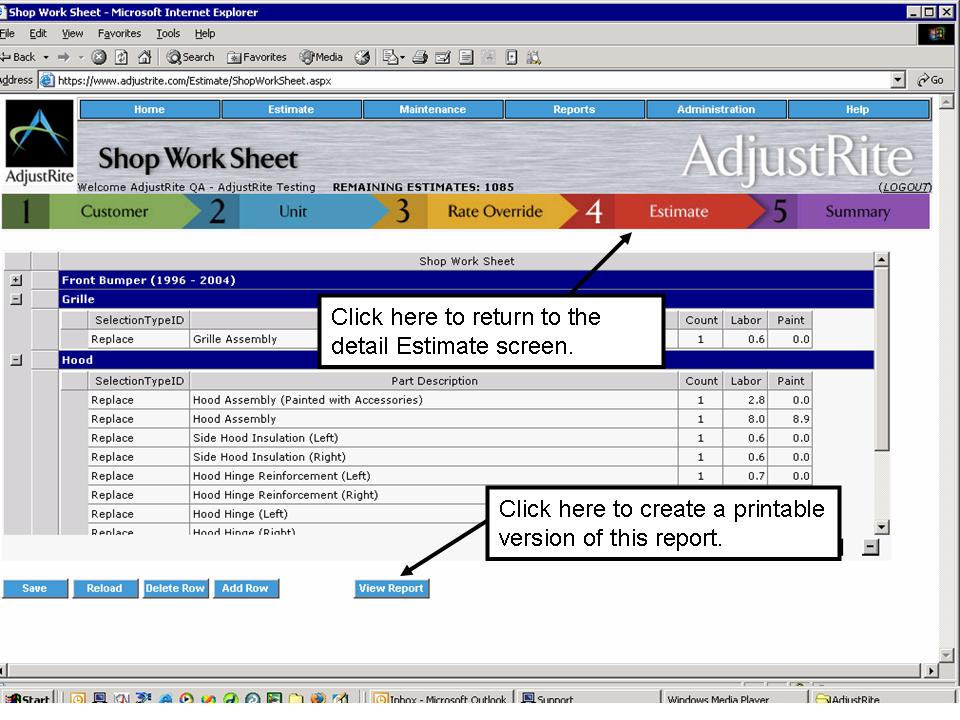
Task: Click the Stop loading icon
Action: [x=99, y=57]
